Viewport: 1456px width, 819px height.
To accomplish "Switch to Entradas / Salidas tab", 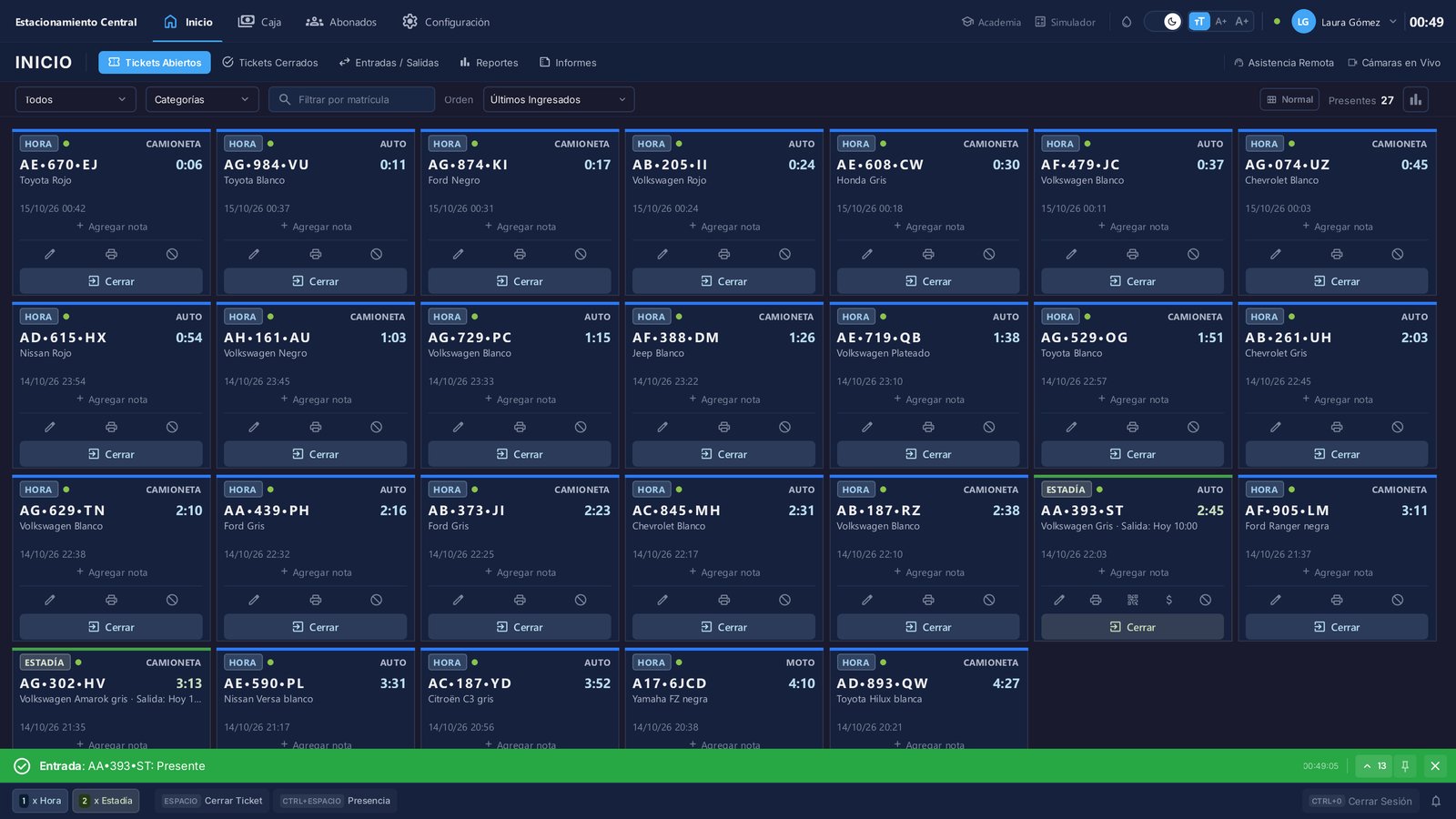I will (389, 63).
